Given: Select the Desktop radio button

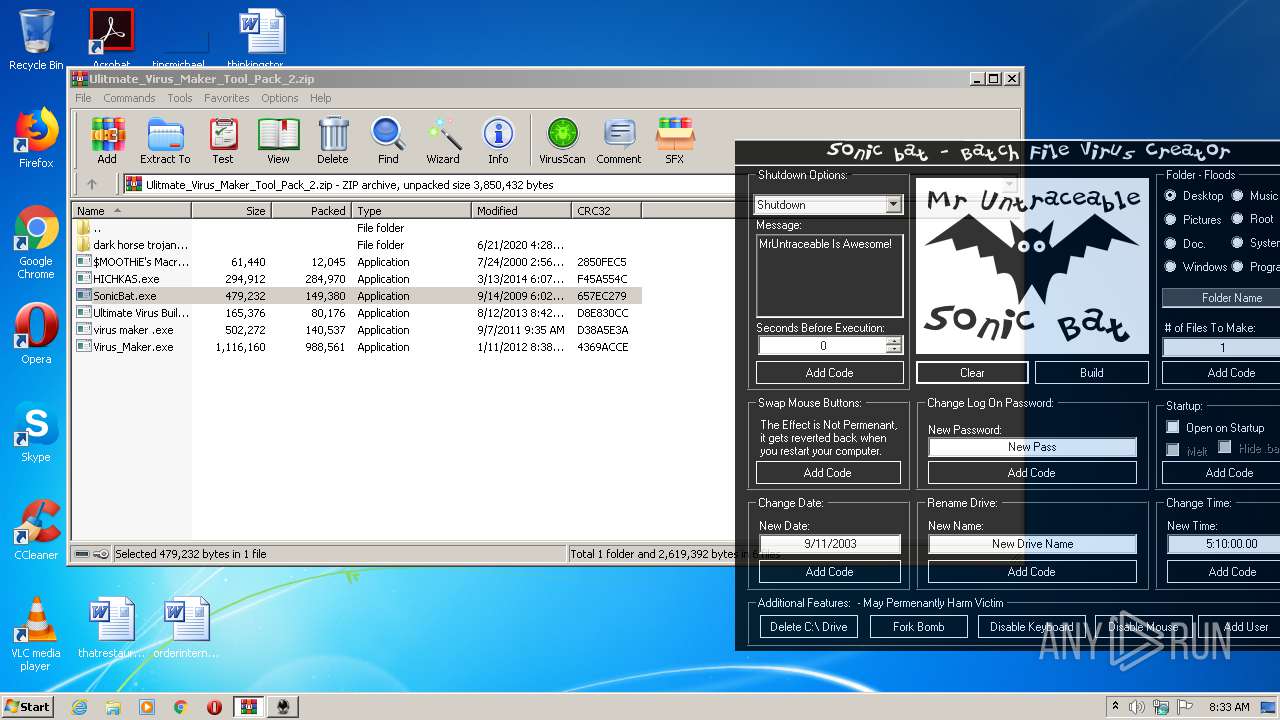Looking at the screenshot, I should pos(1170,196).
